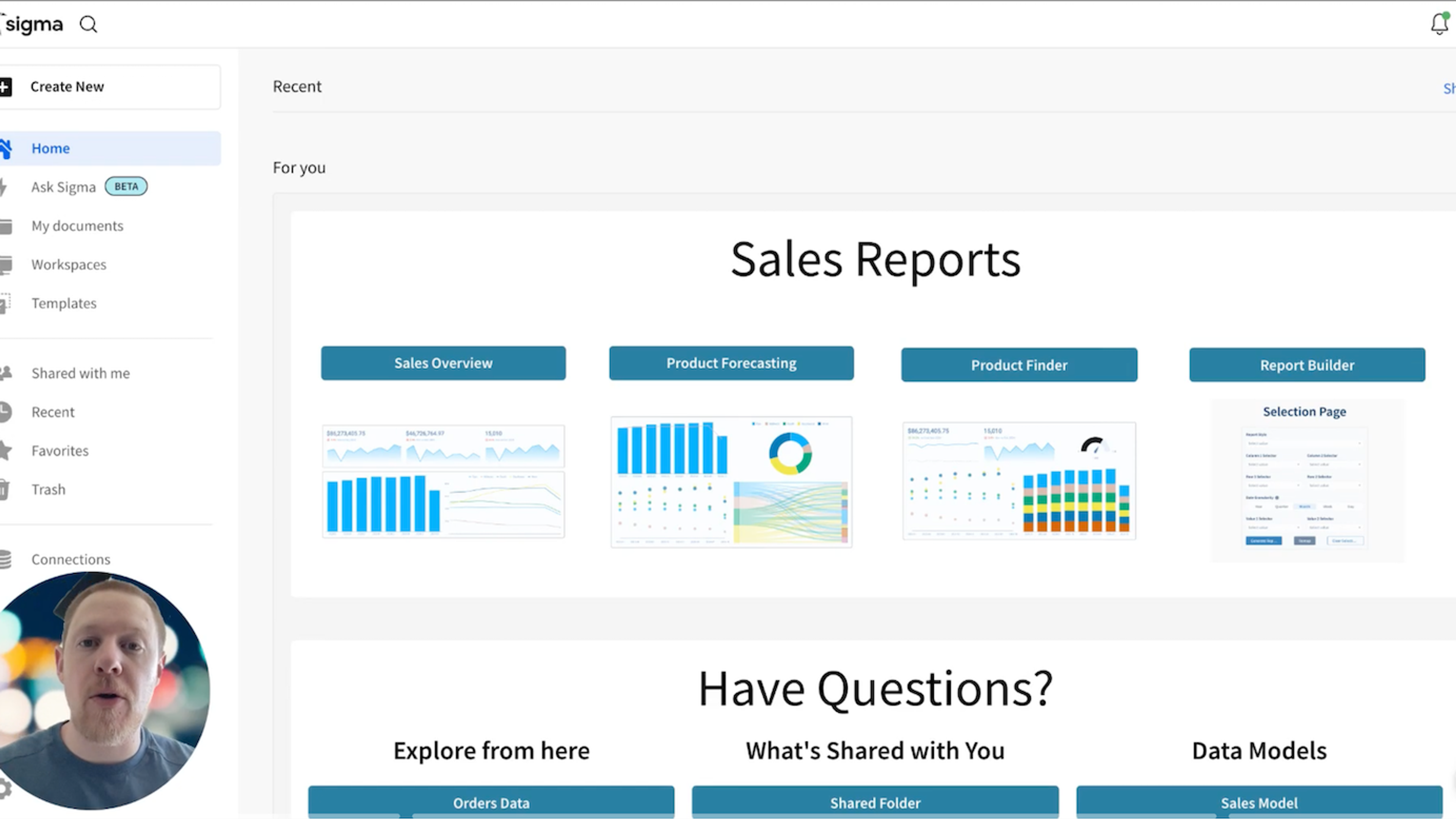The width and height of the screenshot is (1456, 819).
Task: Click the Ask Sigma lightning icon
Action: click(3, 187)
